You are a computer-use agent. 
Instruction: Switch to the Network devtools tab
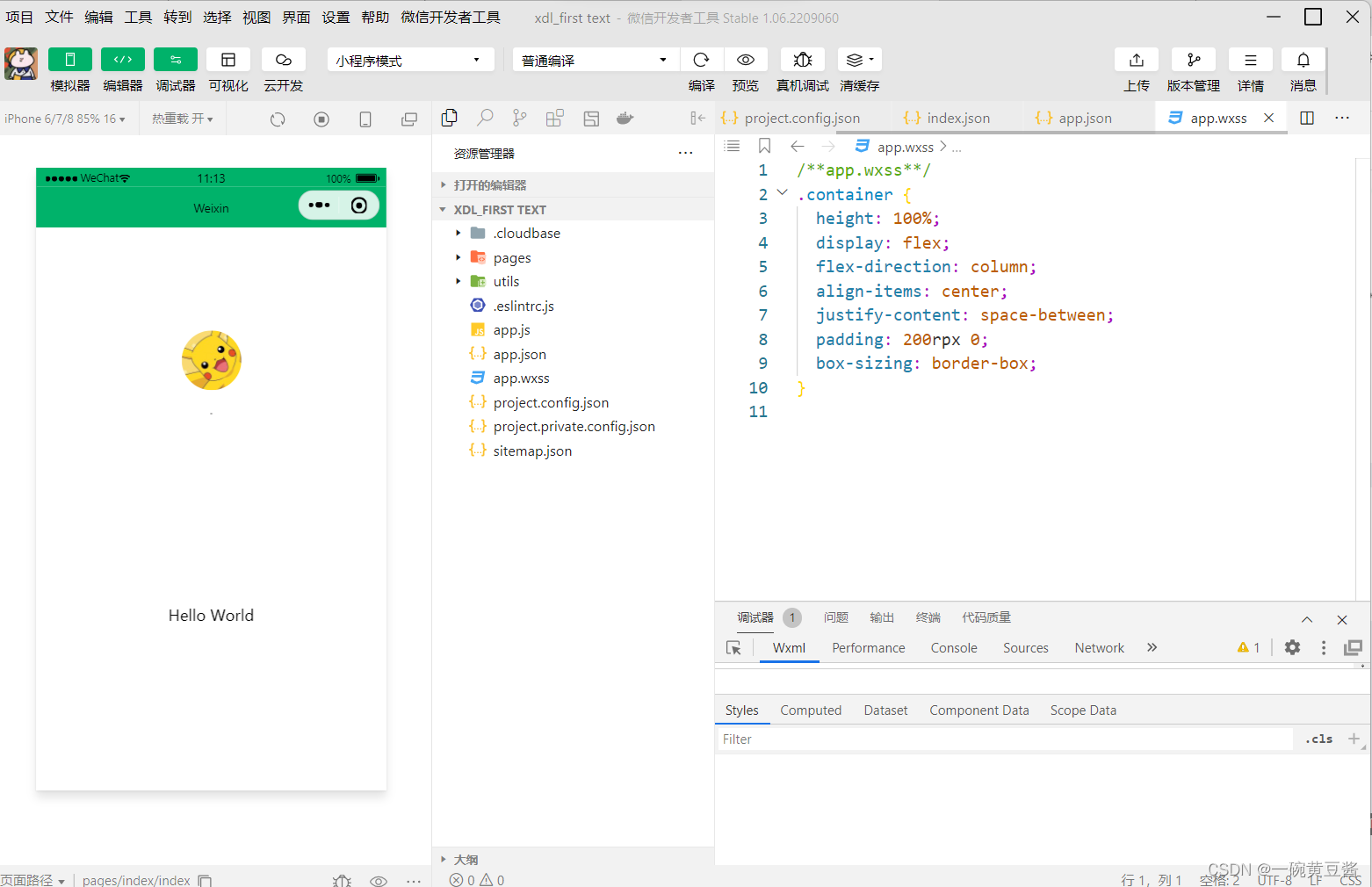(x=1099, y=648)
